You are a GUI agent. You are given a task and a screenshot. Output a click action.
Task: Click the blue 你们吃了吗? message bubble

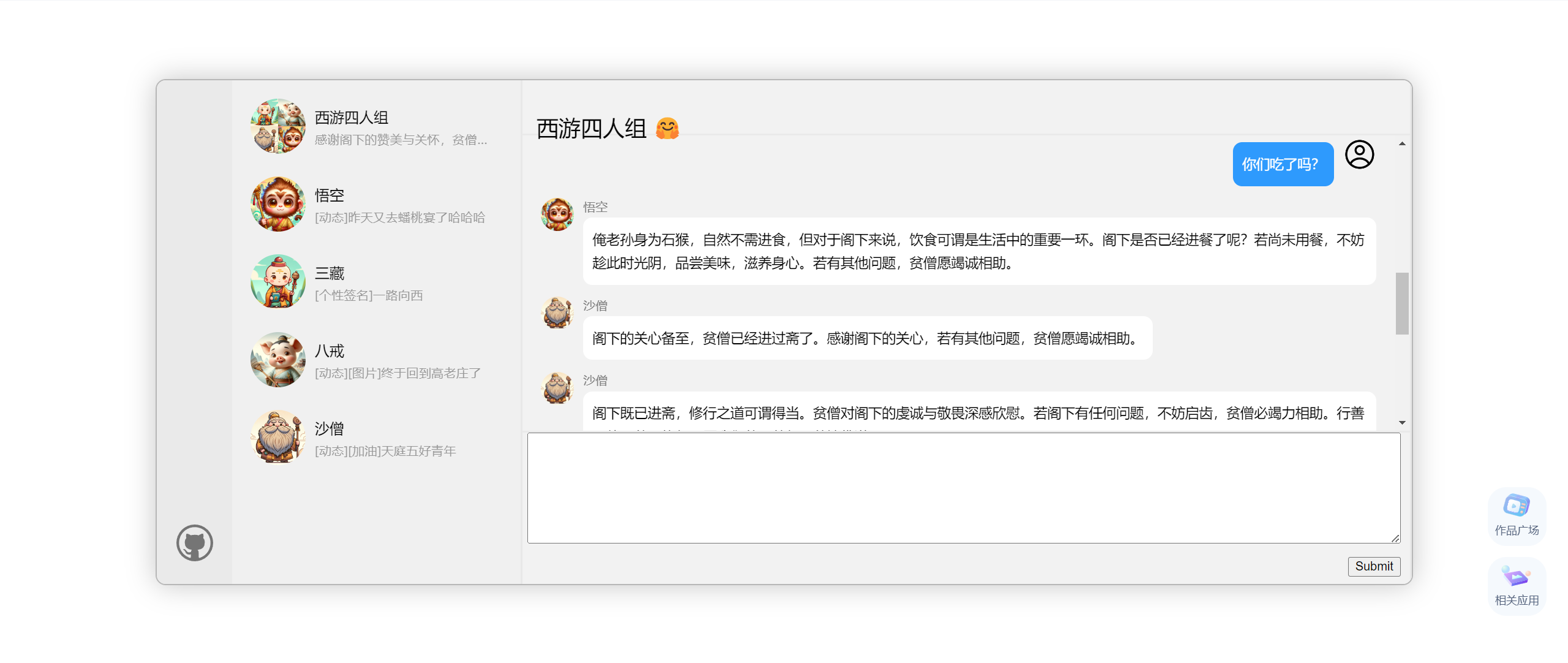coord(1283,164)
